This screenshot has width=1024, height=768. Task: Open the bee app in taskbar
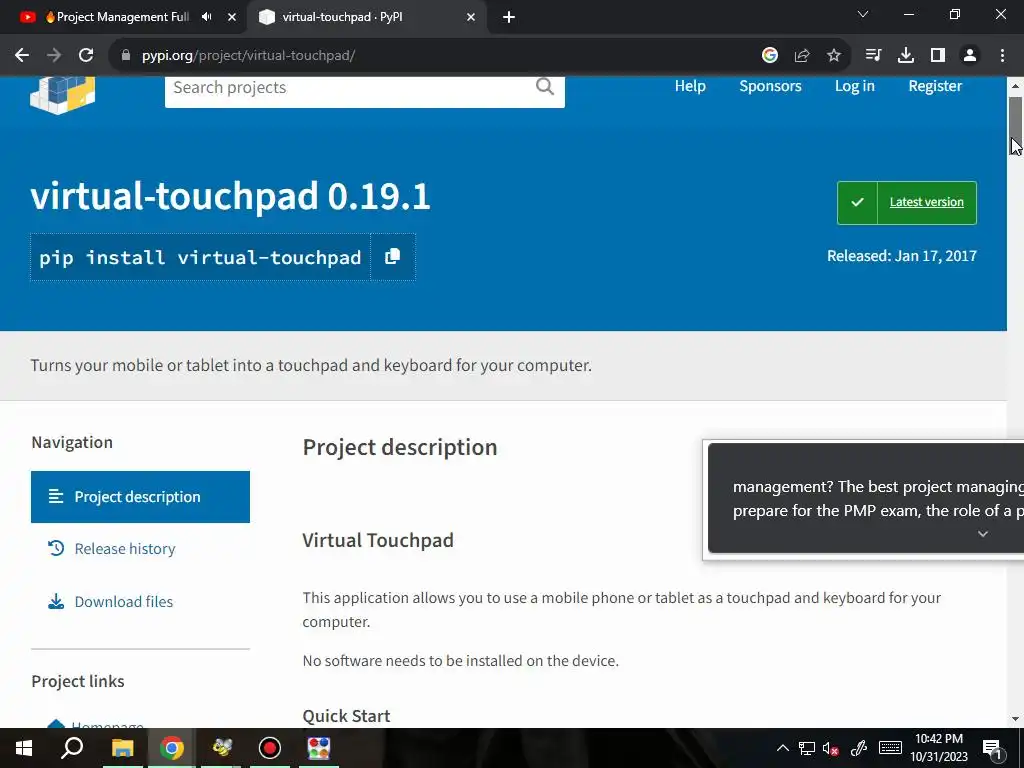(222, 748)
